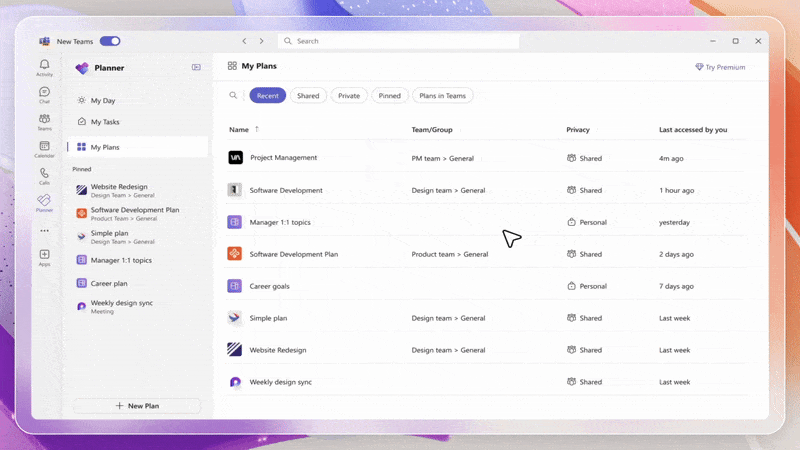
Task: Open My Day in Planner sidebar
Action: point(137,101)
